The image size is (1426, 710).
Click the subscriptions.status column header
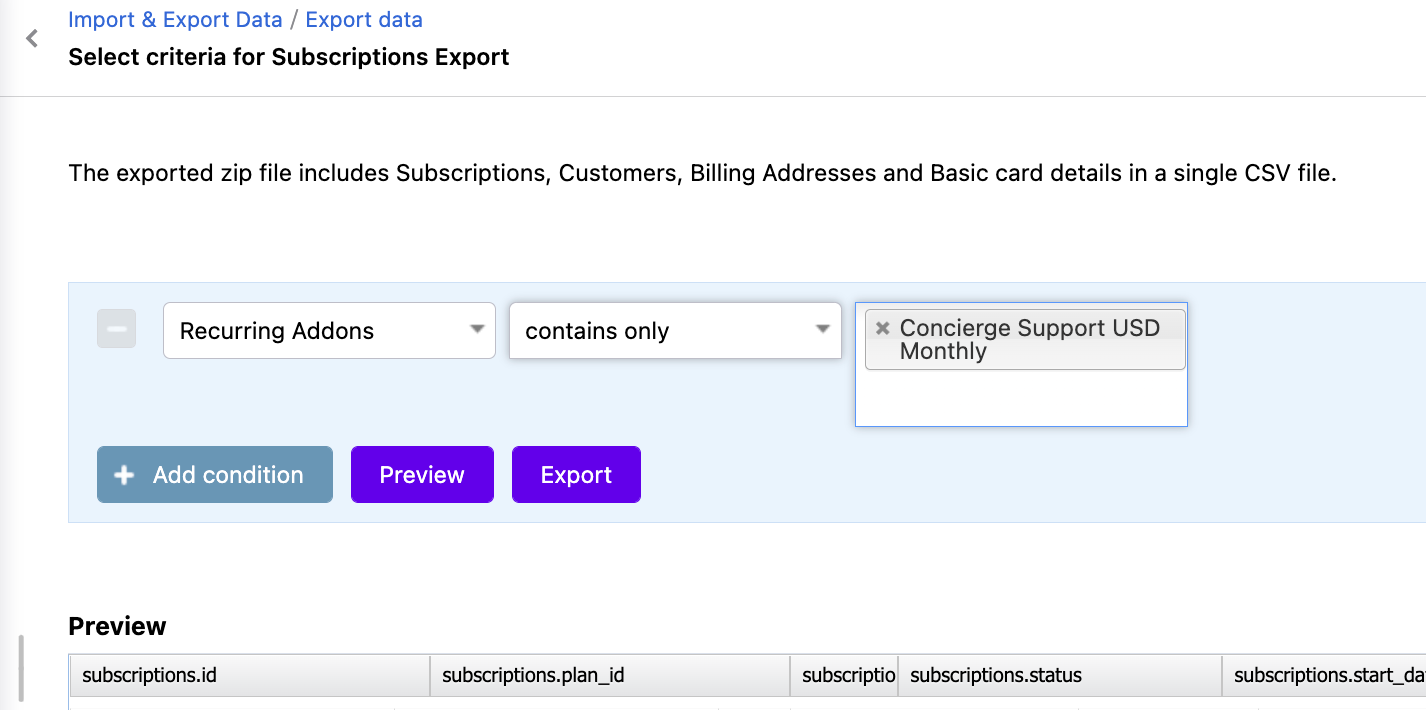1060,676
